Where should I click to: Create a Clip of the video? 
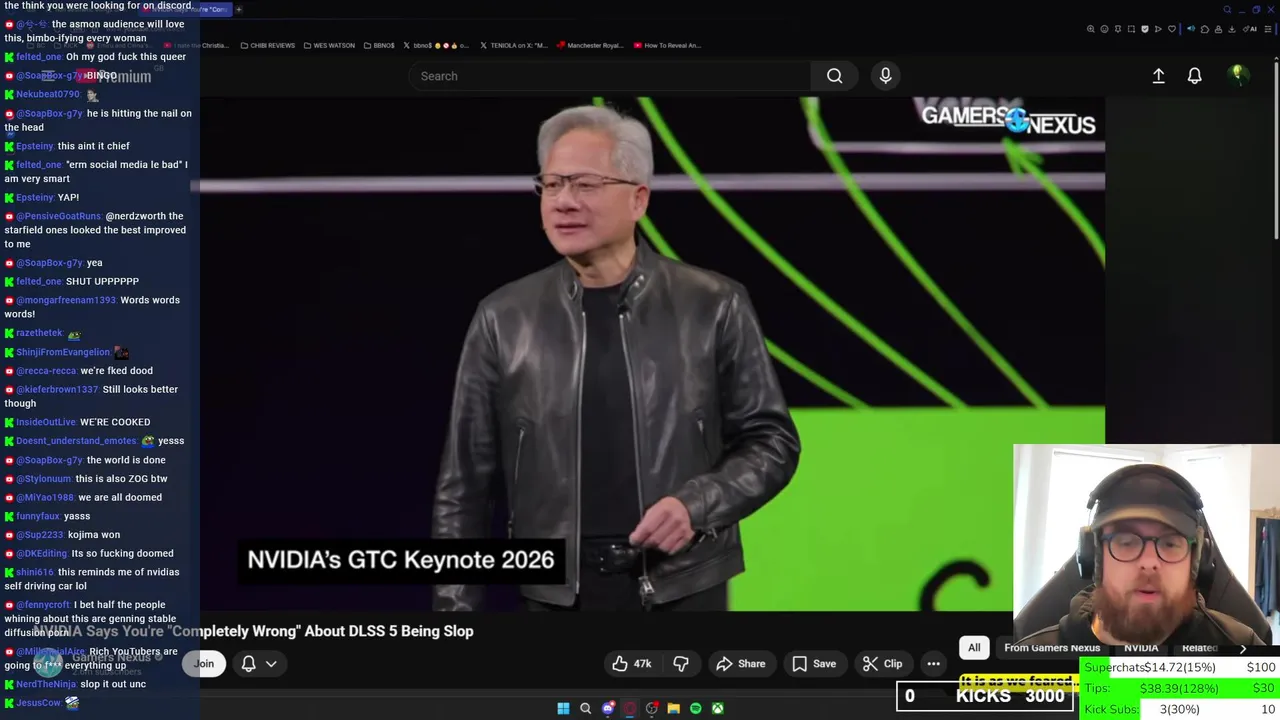(x=882, y=663)
